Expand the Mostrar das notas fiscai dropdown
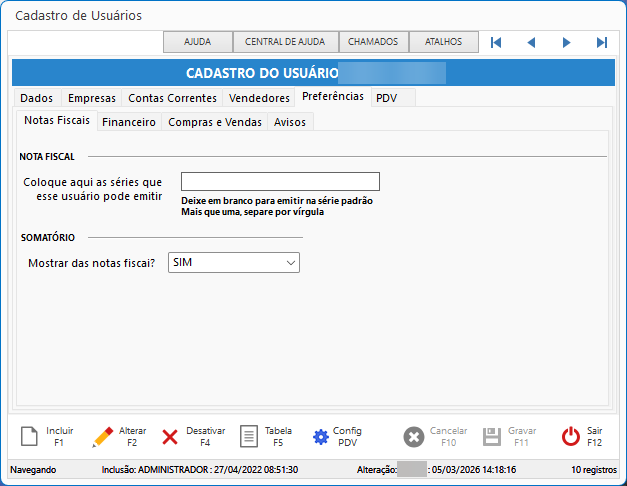 [234, 262]
